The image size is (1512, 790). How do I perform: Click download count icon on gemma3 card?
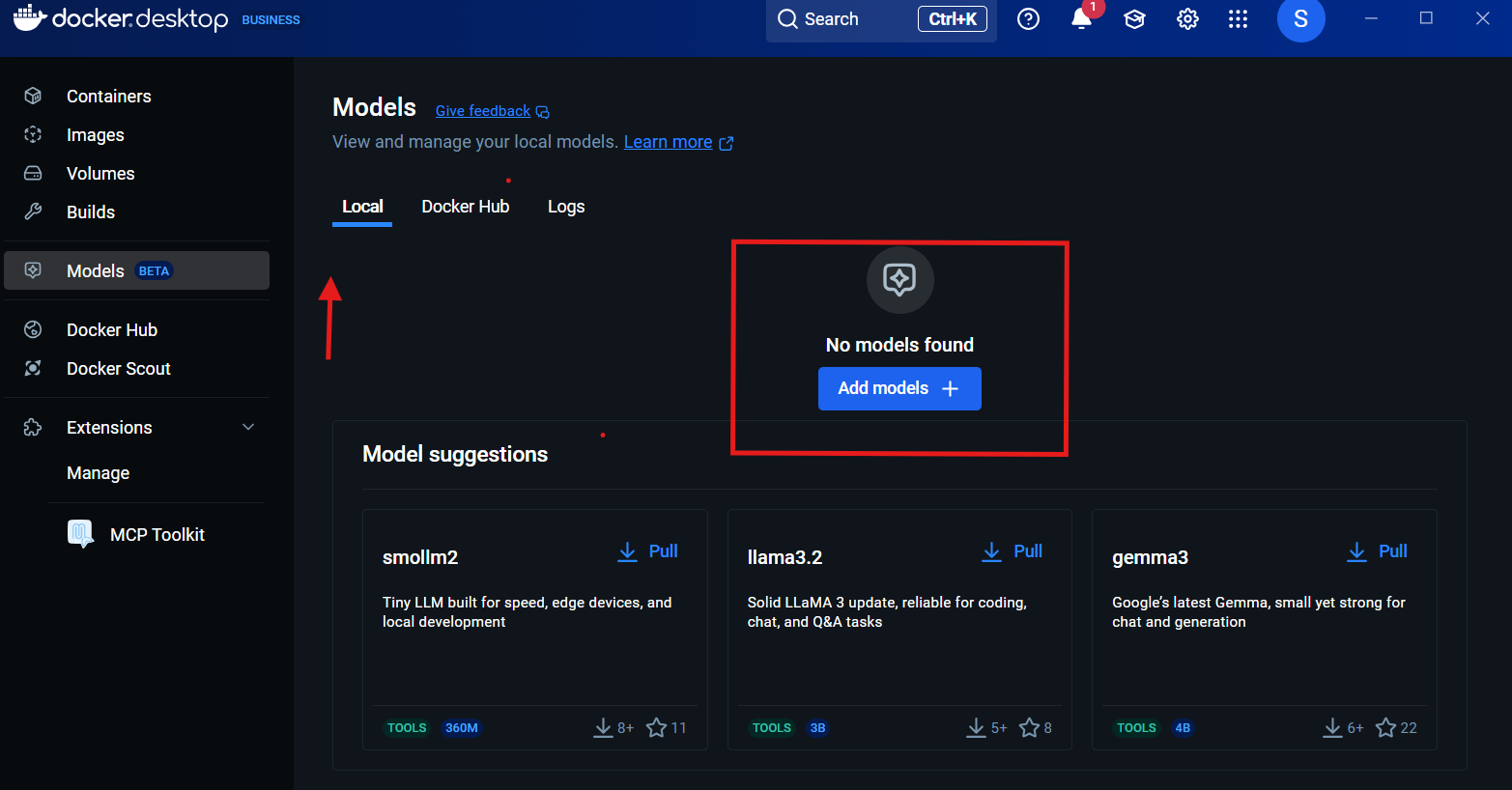[1332, 727]
